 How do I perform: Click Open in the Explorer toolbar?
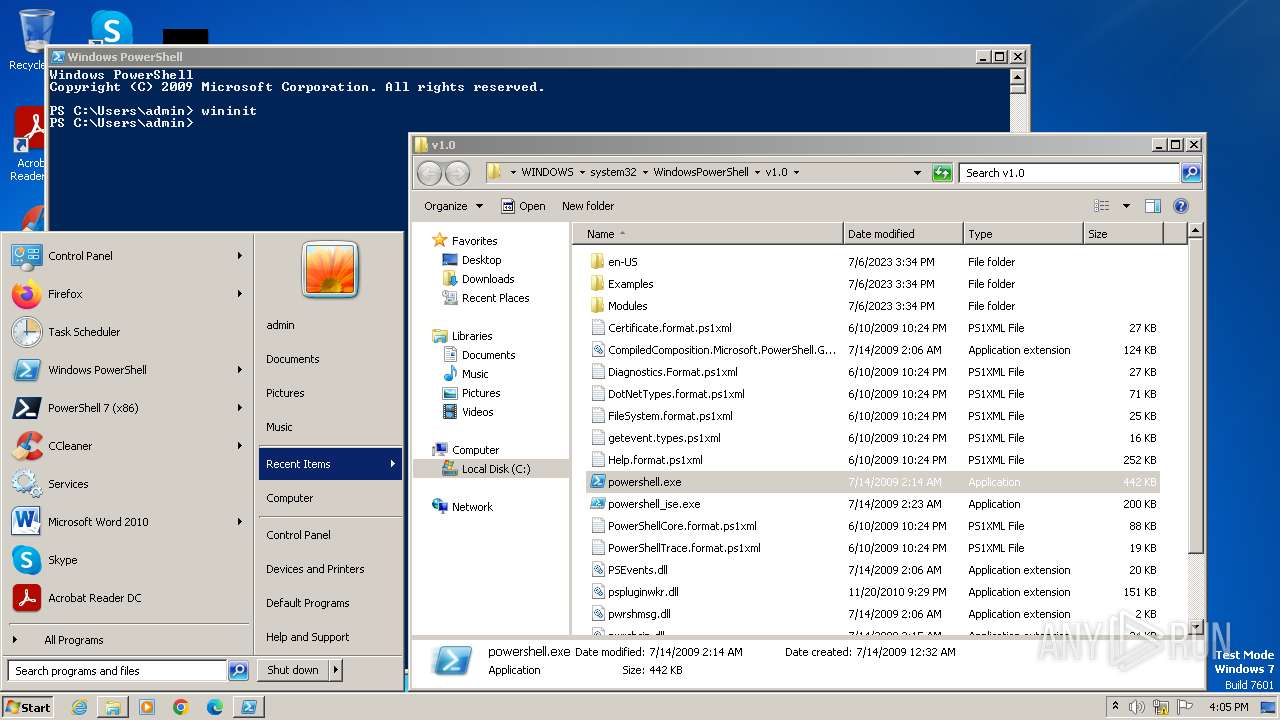[523, 206]
